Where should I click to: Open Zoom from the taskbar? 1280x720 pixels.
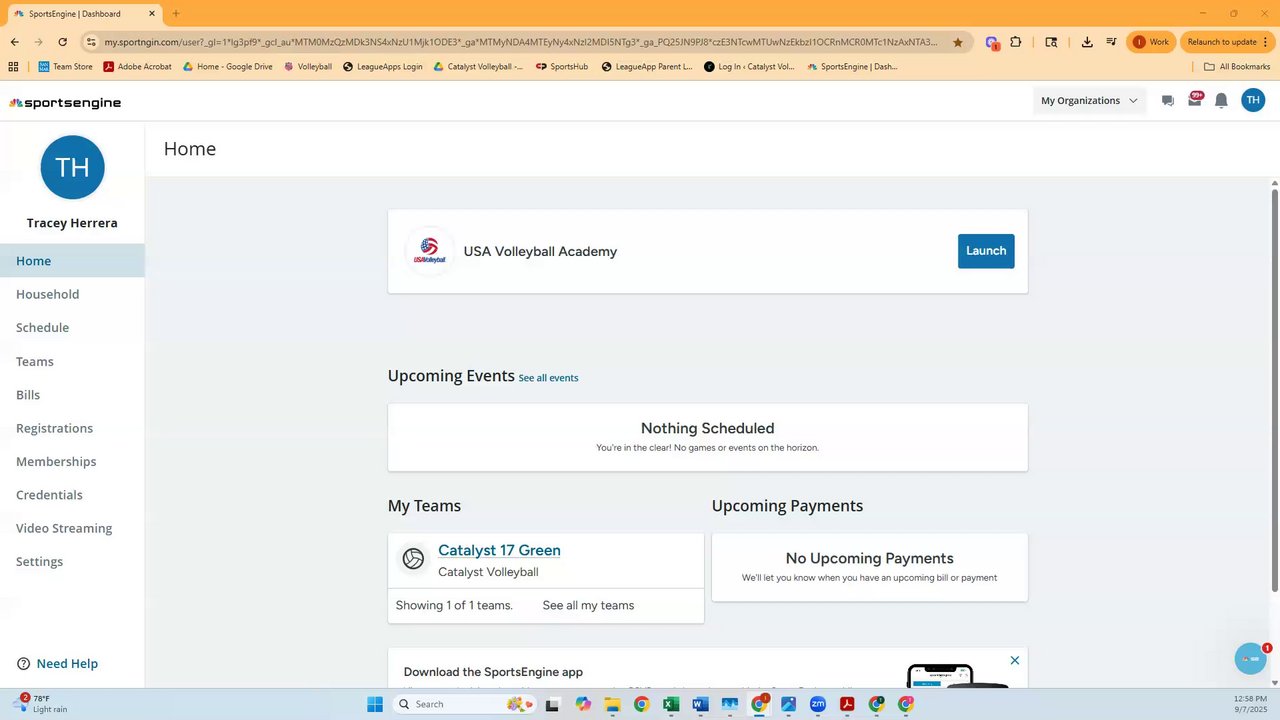coord(818,704)
